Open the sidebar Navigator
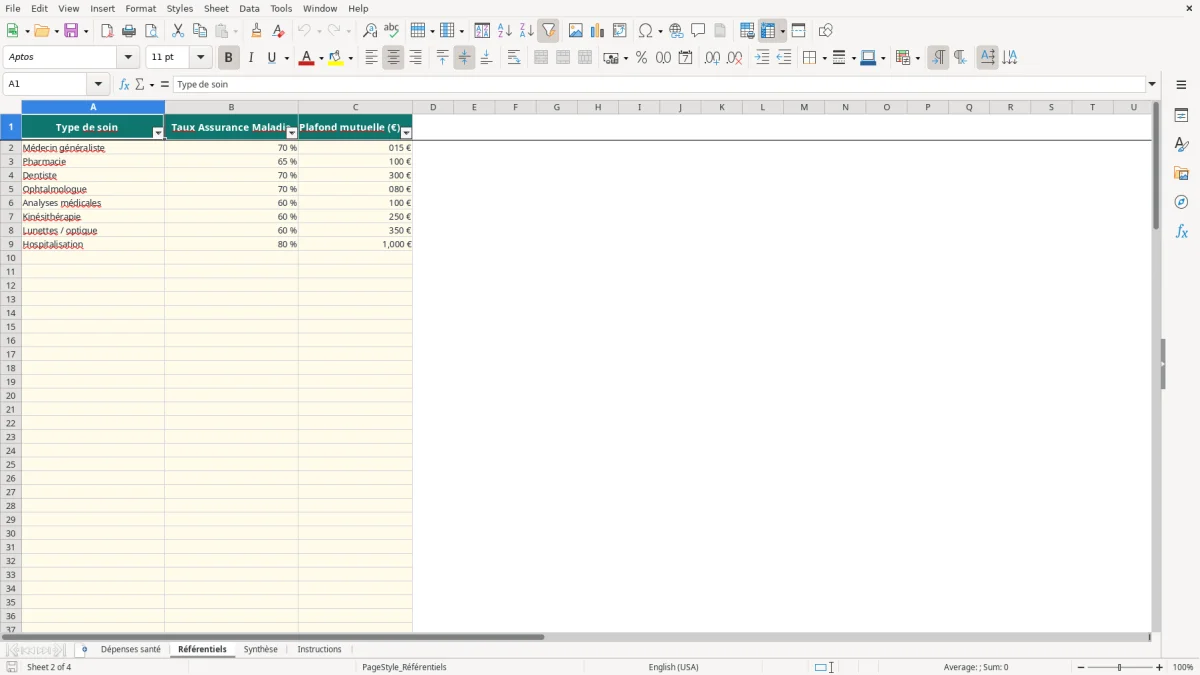 click(1181, 202)
